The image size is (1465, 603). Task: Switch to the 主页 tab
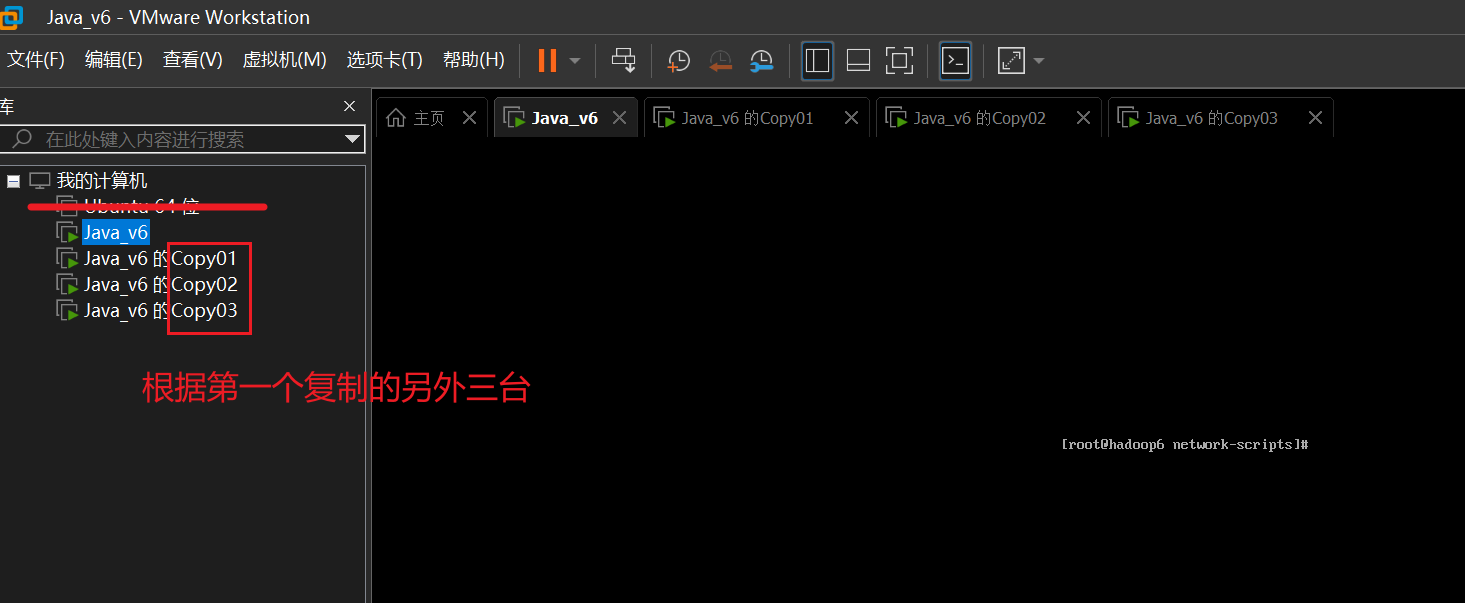coord(430,118)
